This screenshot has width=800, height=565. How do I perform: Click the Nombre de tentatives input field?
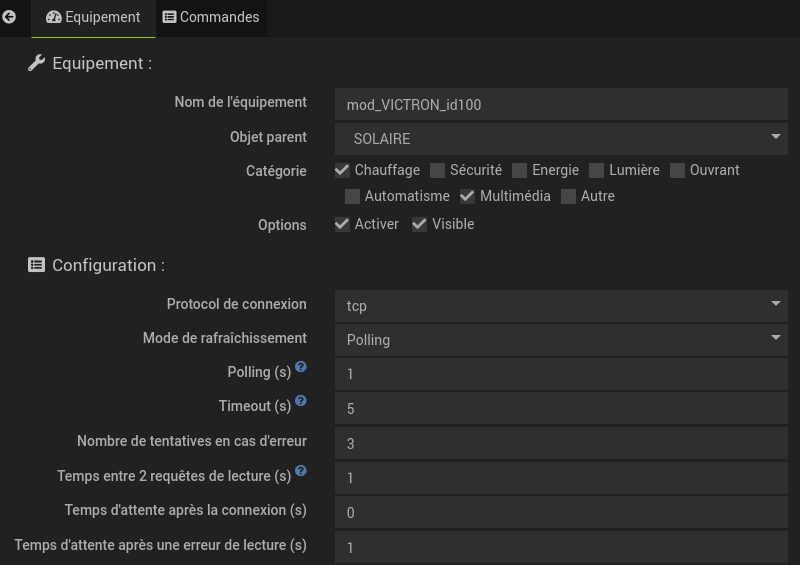point(561,443)
